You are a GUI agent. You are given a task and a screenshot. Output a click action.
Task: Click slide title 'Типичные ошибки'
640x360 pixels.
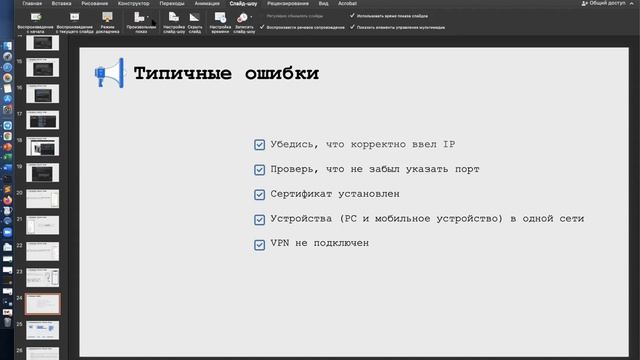click(x=227, y=74)
